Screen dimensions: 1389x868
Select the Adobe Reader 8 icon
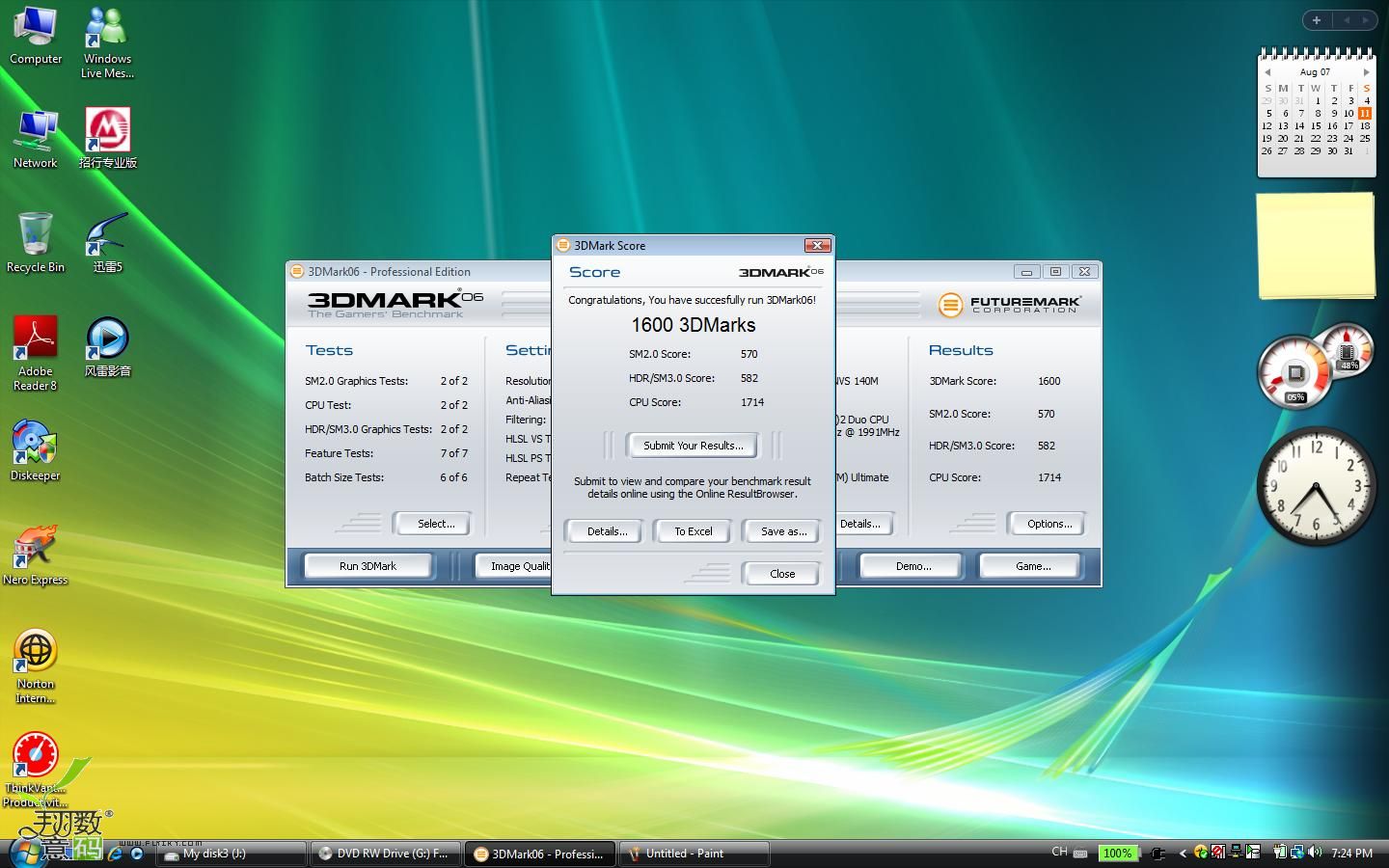36,353
